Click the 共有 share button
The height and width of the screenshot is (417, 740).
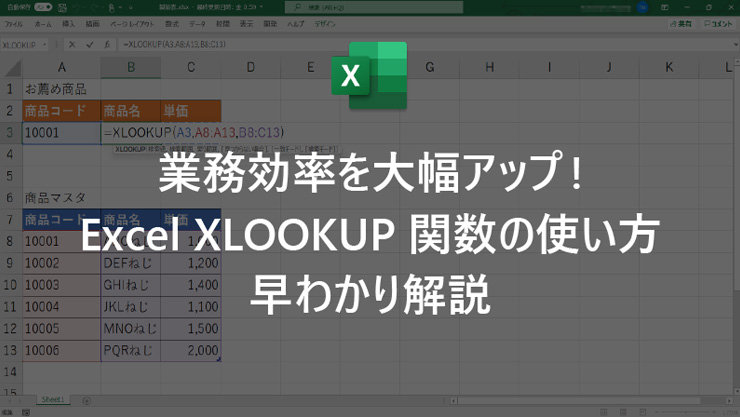point(681,24)
